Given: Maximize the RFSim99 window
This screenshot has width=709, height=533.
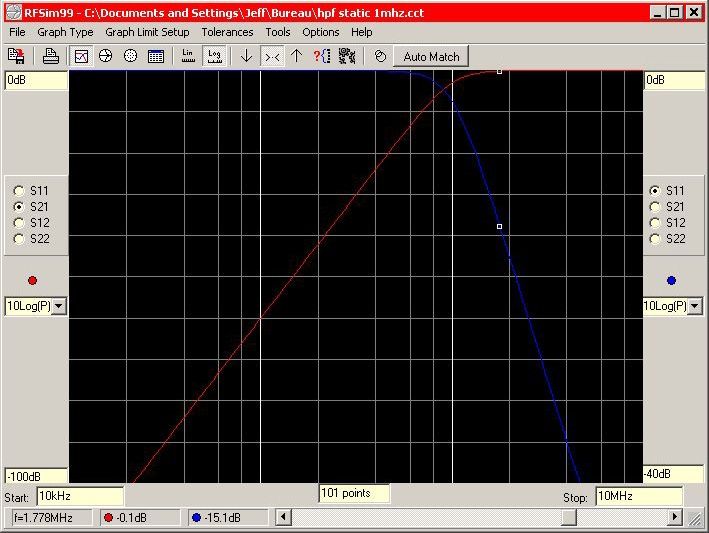Looking at the screenshot, I should coord(675,13).
